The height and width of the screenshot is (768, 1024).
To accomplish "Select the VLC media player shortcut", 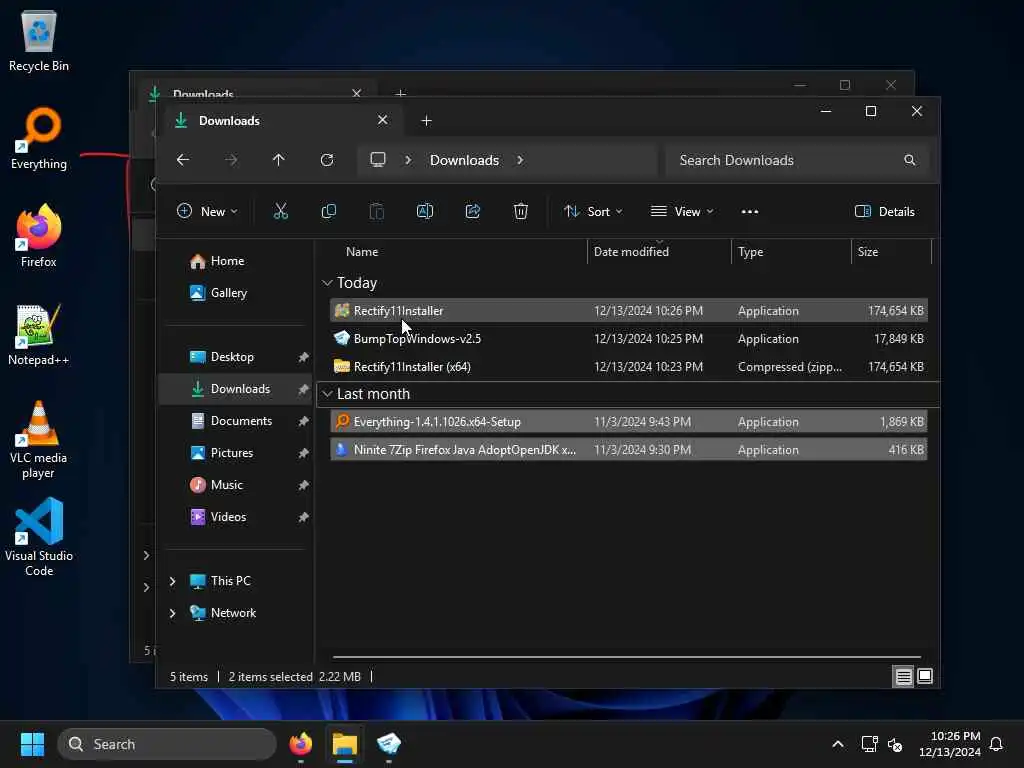I will click(x=39, y=440).
